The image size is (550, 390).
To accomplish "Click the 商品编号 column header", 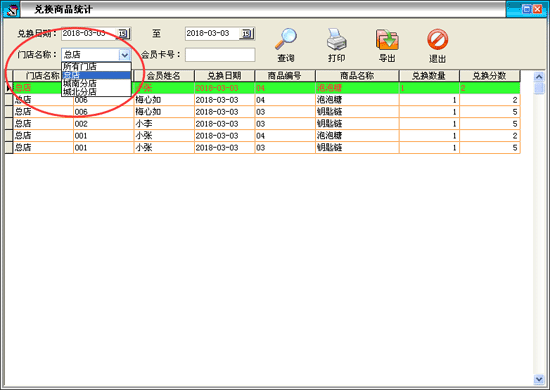I will (285, 76).
